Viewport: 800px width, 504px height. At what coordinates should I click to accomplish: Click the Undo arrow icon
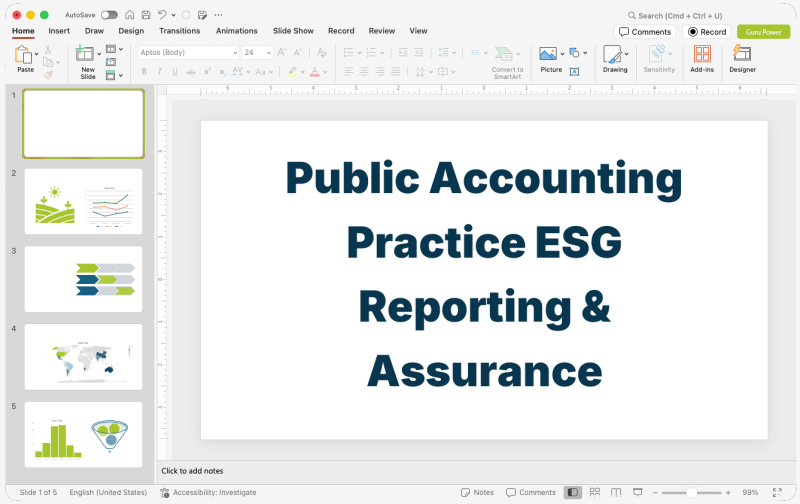pyautogui.click(x=162, y=15)
